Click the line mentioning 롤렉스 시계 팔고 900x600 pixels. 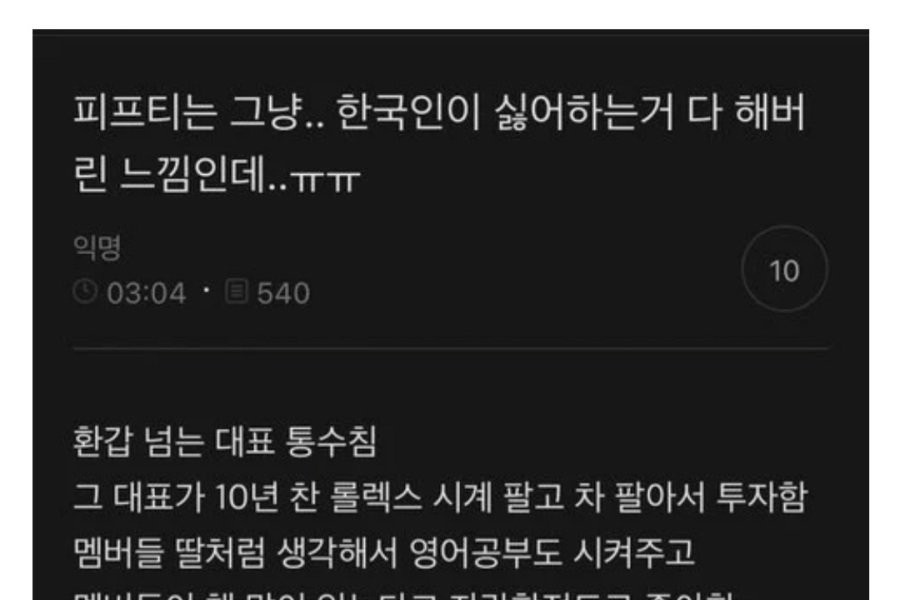click(x=440, y=497)
